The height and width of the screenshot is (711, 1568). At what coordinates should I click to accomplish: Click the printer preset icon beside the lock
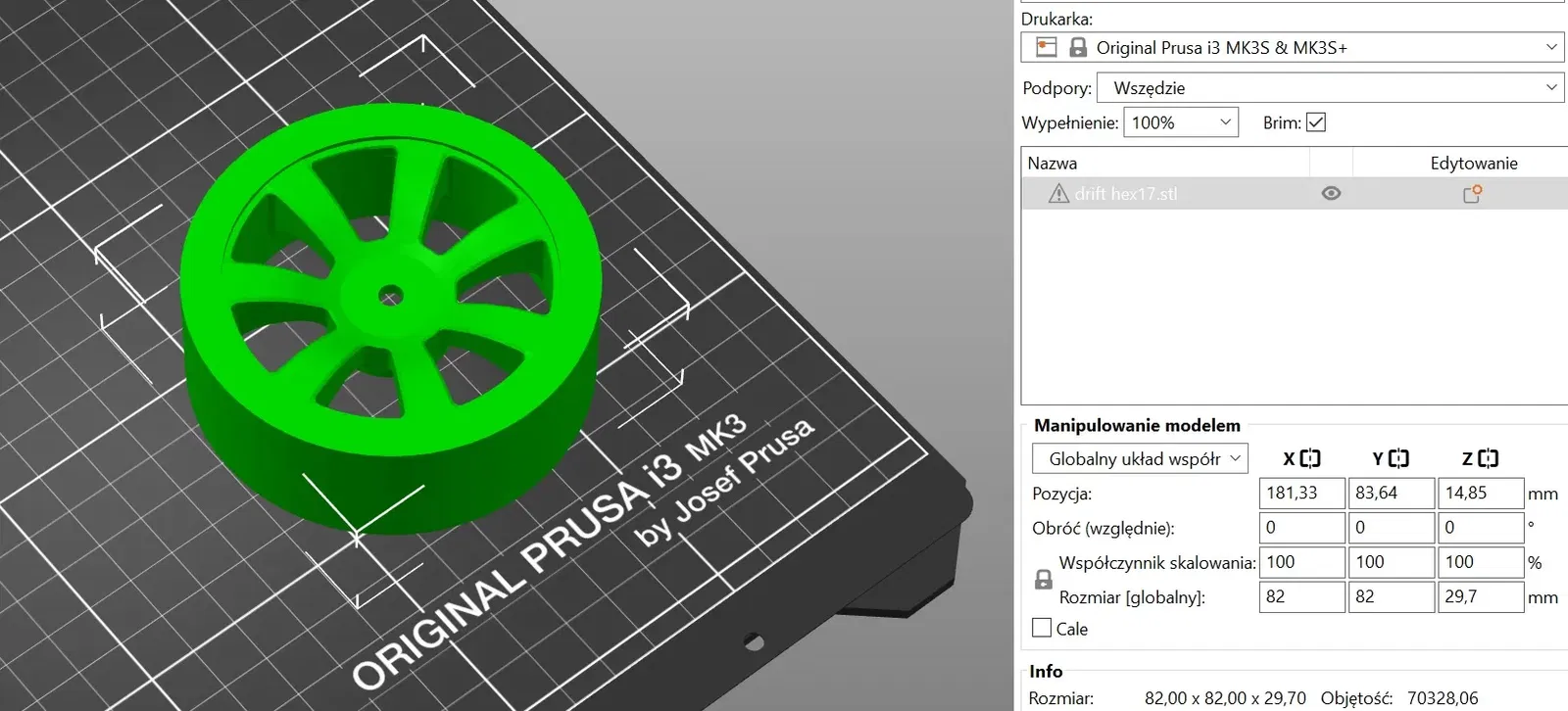click(x=1047, y=47)
